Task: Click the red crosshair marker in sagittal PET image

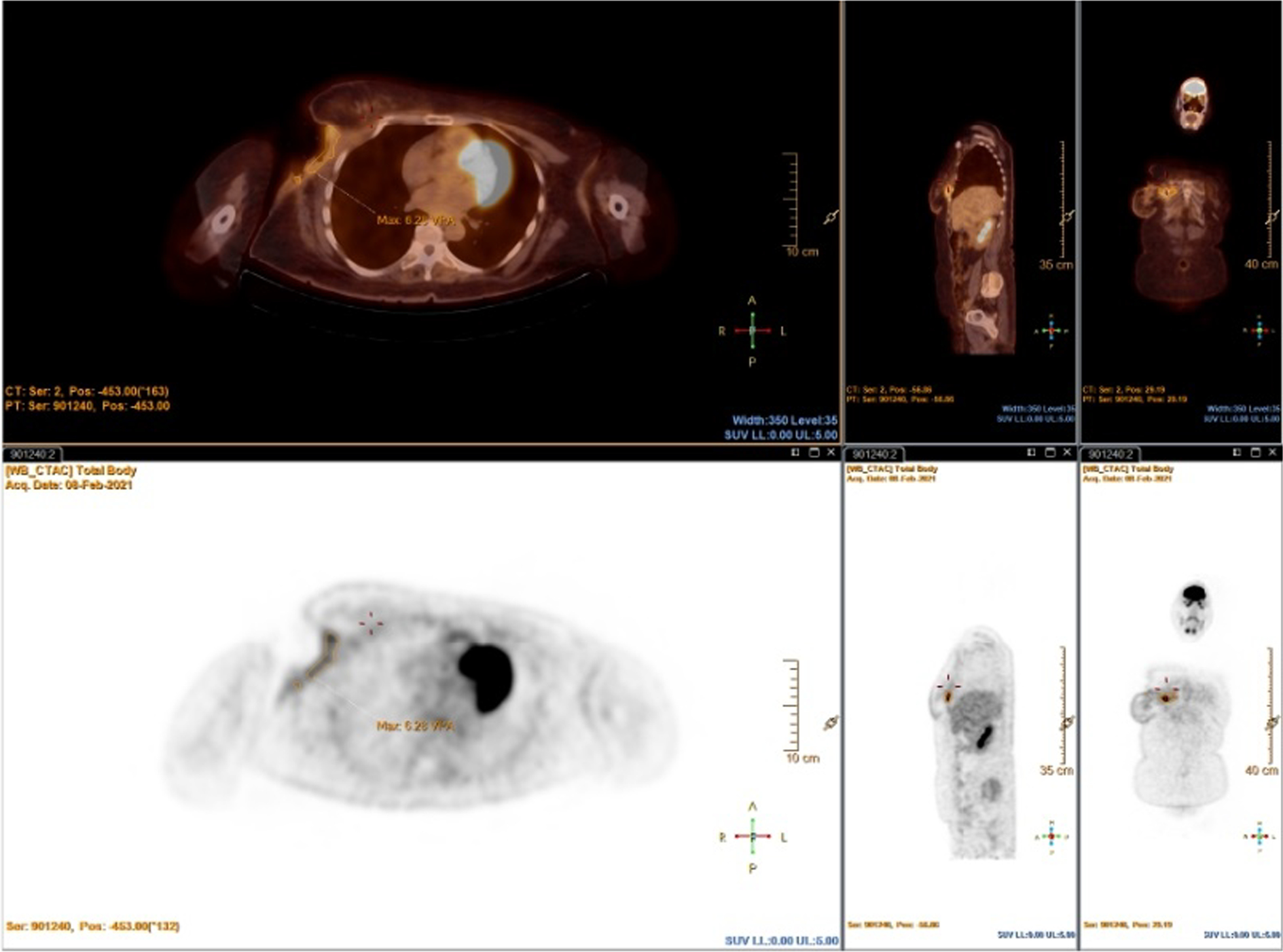Action: [948, 686]
